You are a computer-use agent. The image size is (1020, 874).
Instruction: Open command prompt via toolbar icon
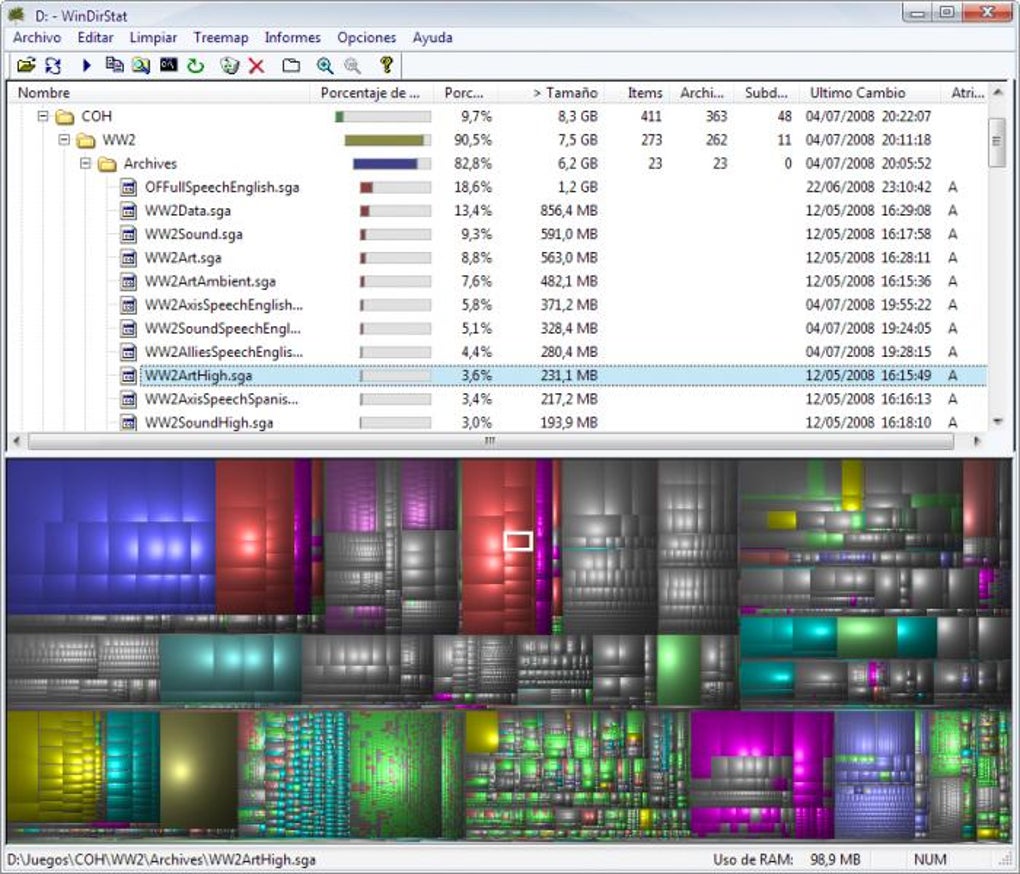[168, 64]
